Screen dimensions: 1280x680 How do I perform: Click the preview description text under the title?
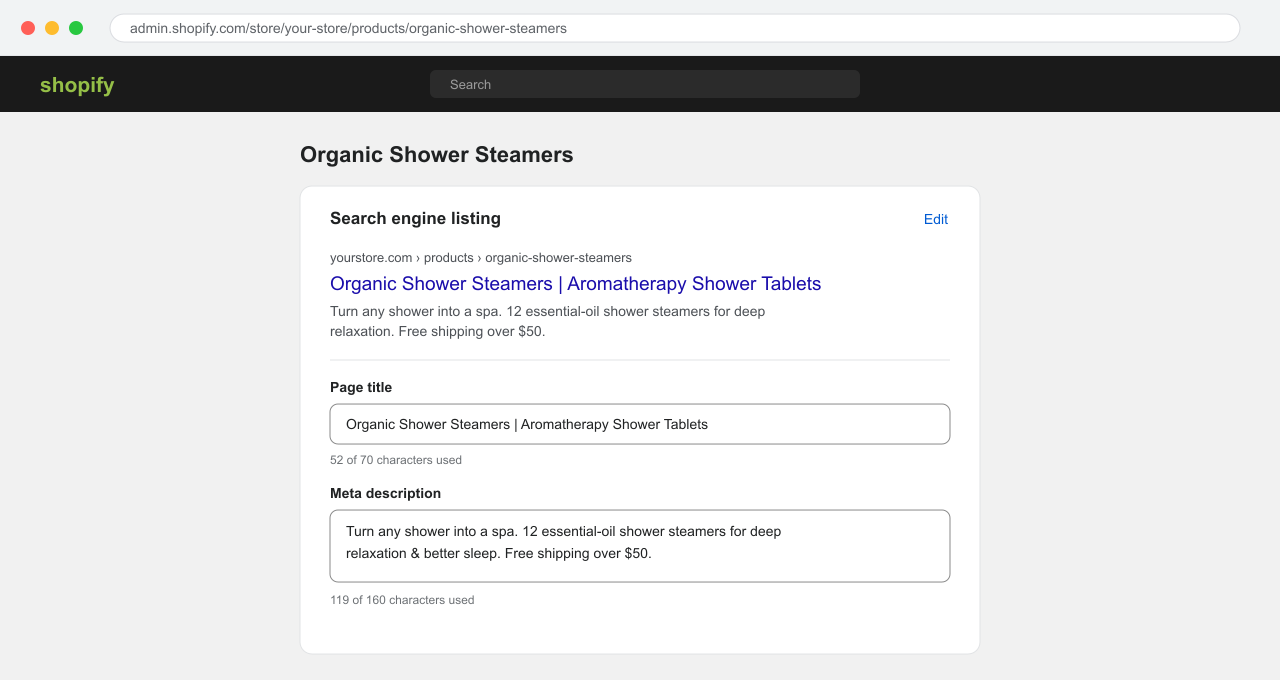point(548,321)
